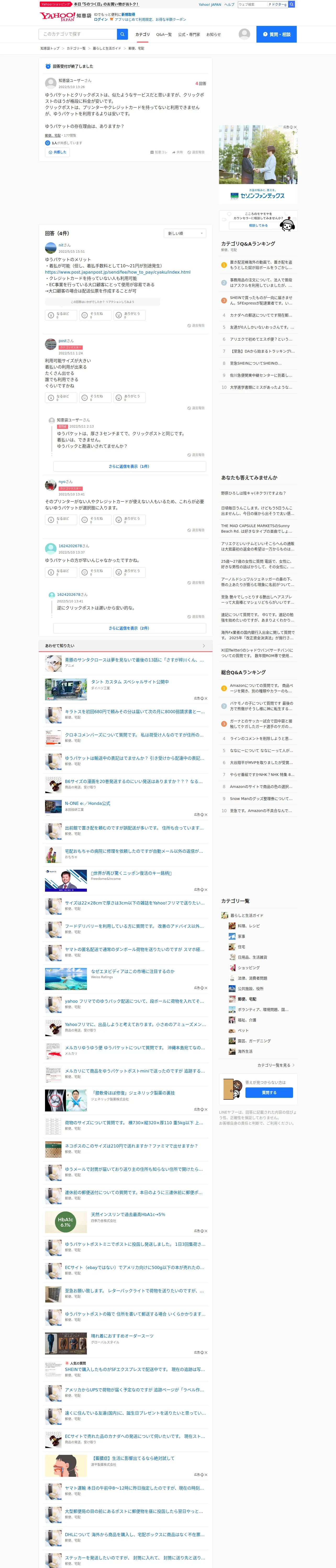The image size is (336, 1568).
Task: Click the blue 質問する button
Action: click(x=269, y=1093)
